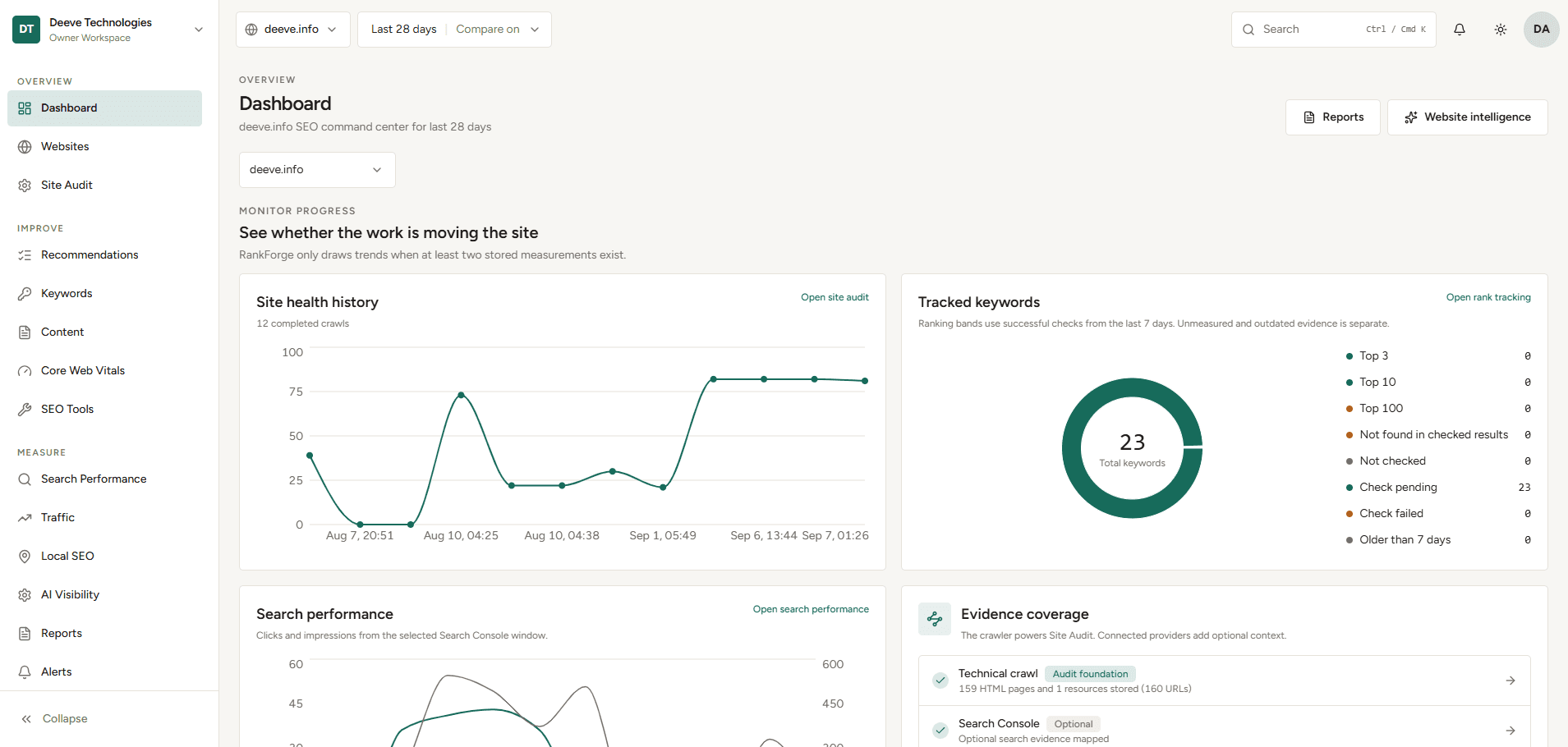This screenshot has height=747, width=1568.
Task: Toggle theme with the sun icon
Action: [1501, 30]
